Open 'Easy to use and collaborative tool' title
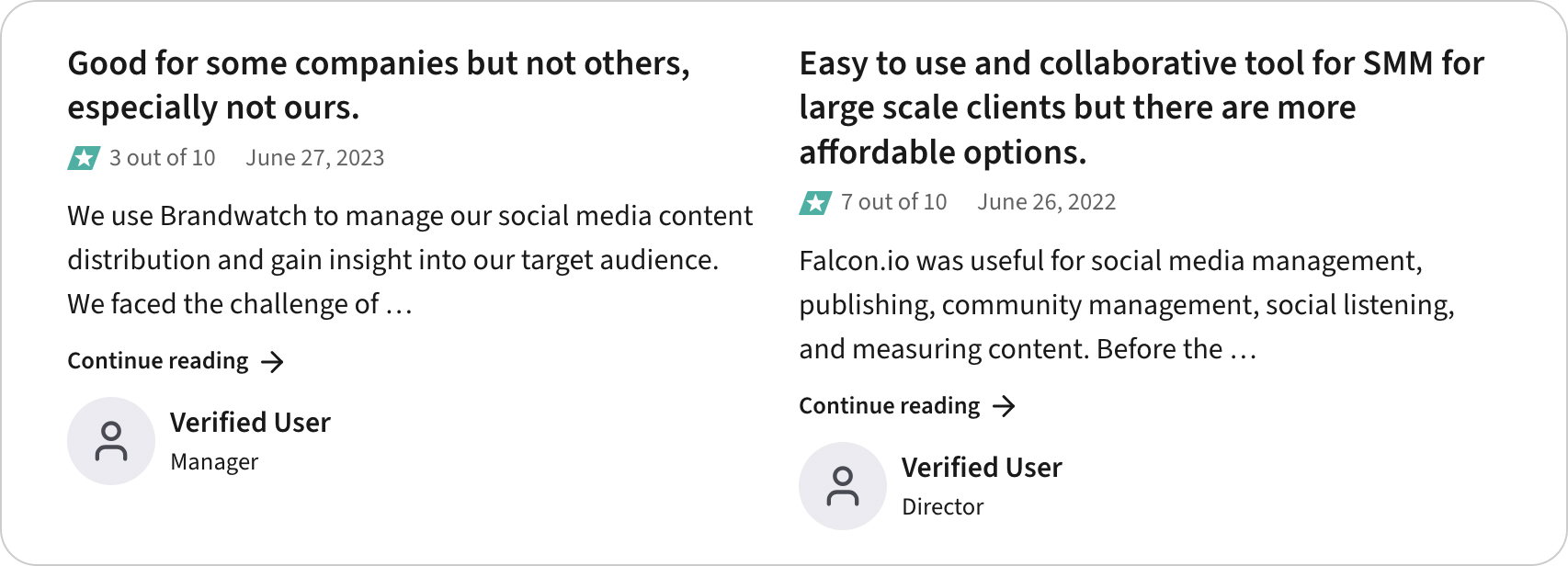This screenshot has width=1568, height=566. click(1140, 108)
